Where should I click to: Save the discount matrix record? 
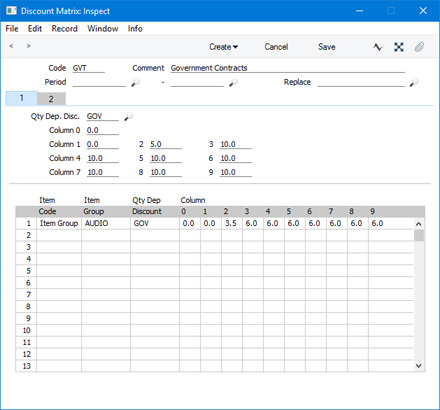(327, 47)
